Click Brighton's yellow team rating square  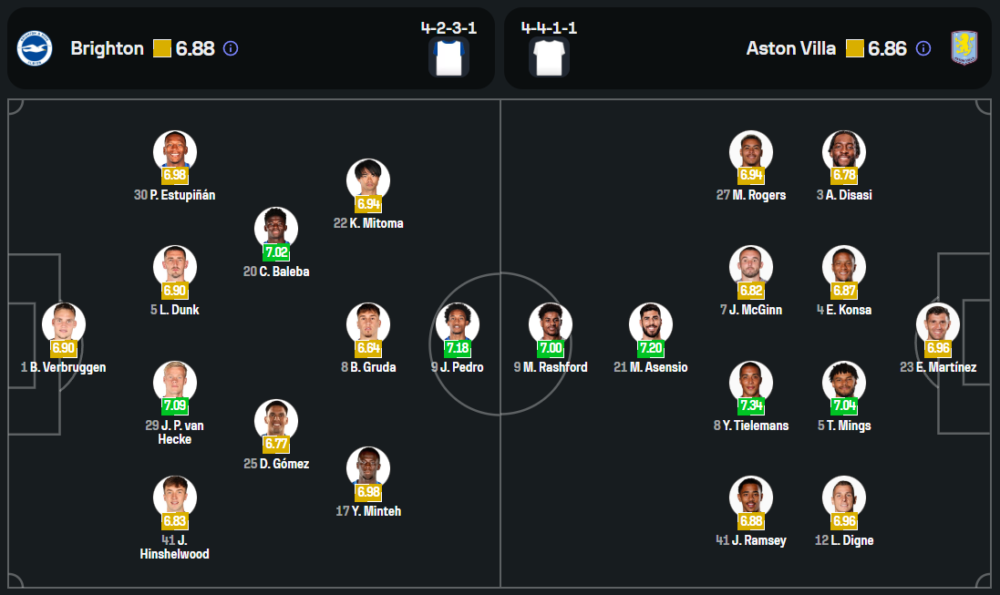point(162,48)
